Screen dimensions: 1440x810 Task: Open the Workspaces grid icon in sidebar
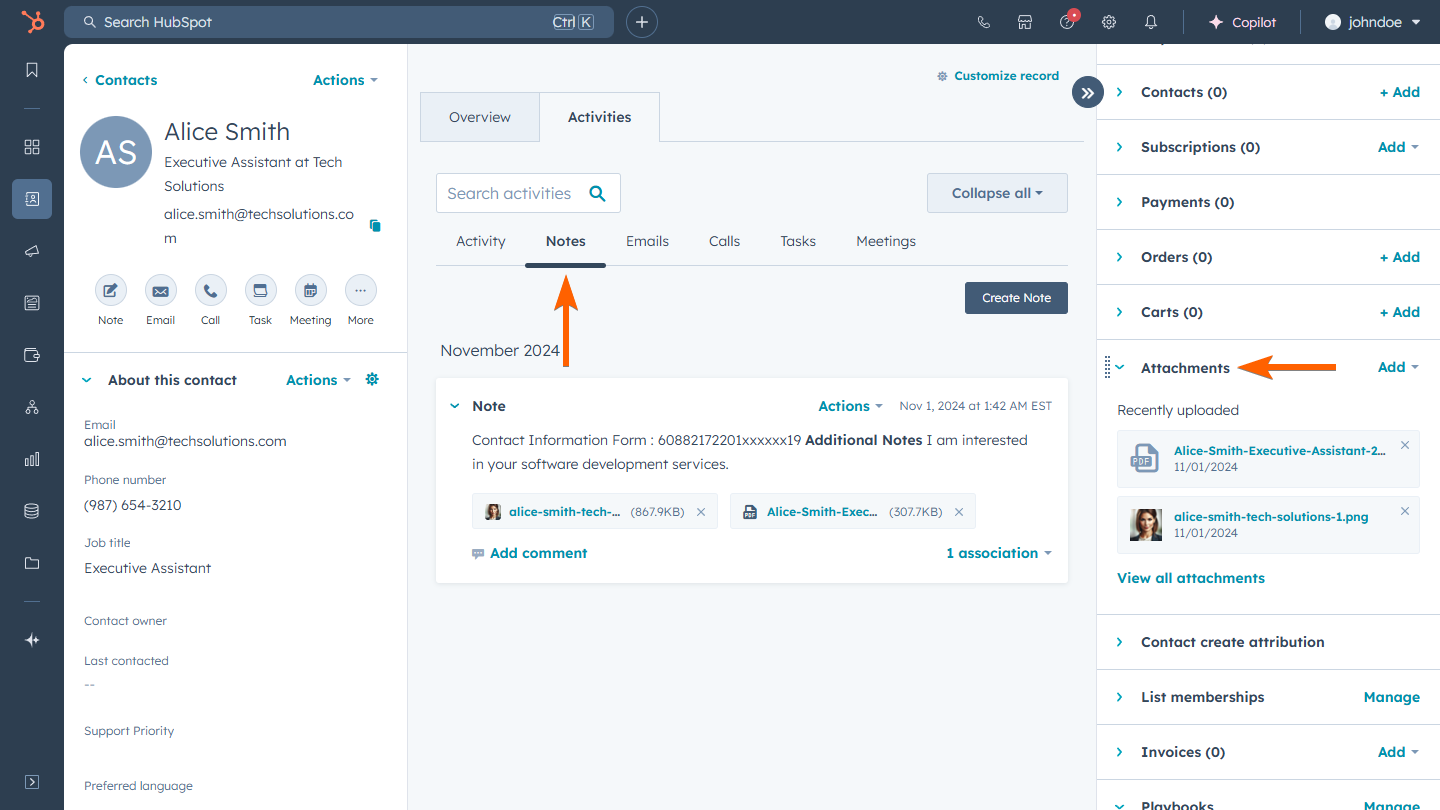(x=32, y=147)
